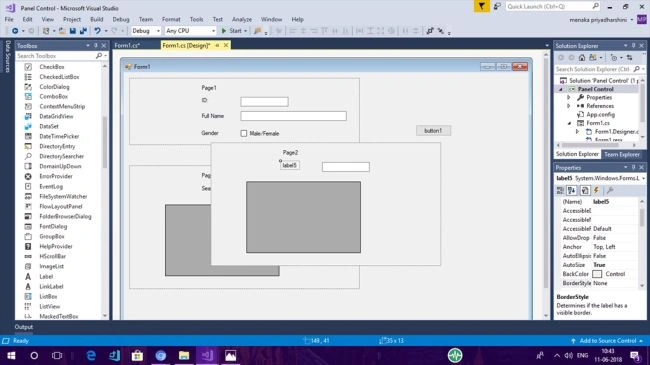Select the CheckBox control in Toolbox
The image size is (650, 365).
[51, 67]
